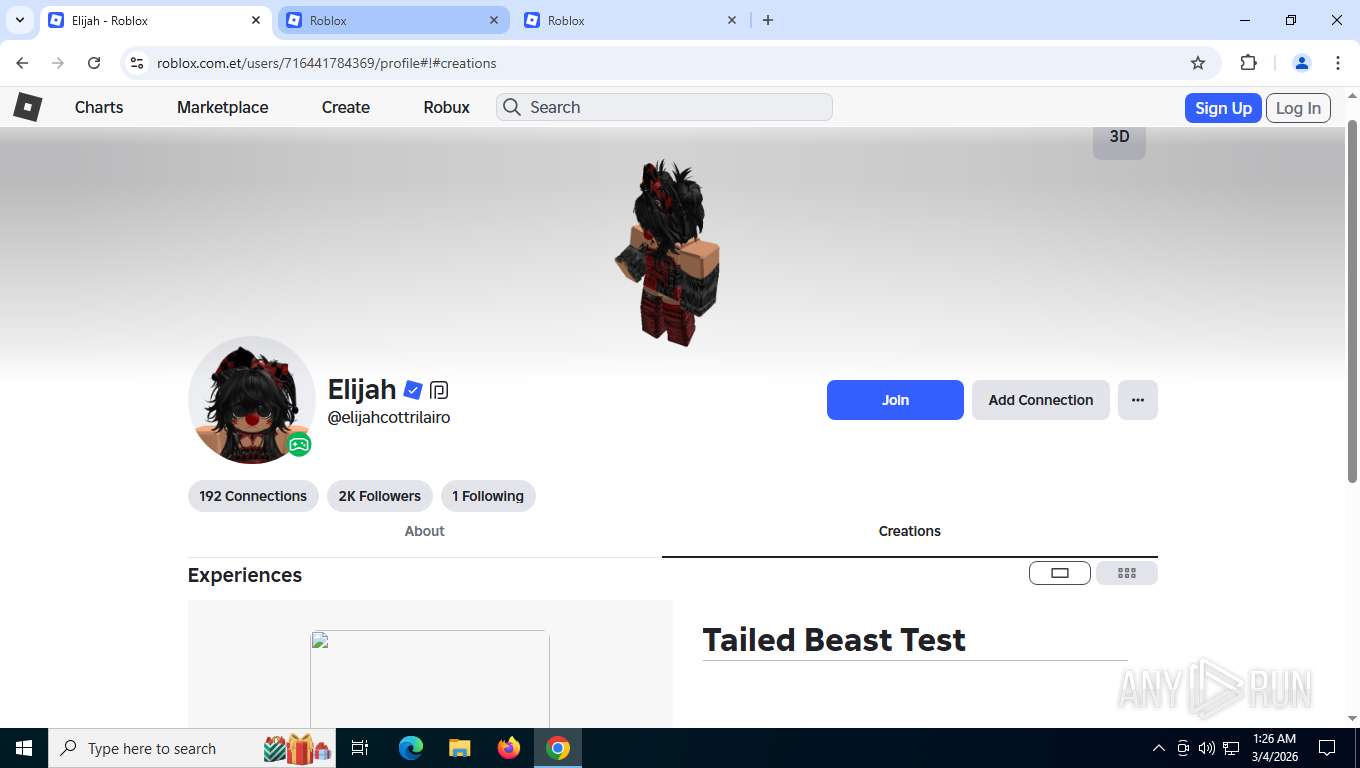The width and height of the screenshot is (1360, 768).
Task: Open the notification center icon
Action: (1327, 748)
